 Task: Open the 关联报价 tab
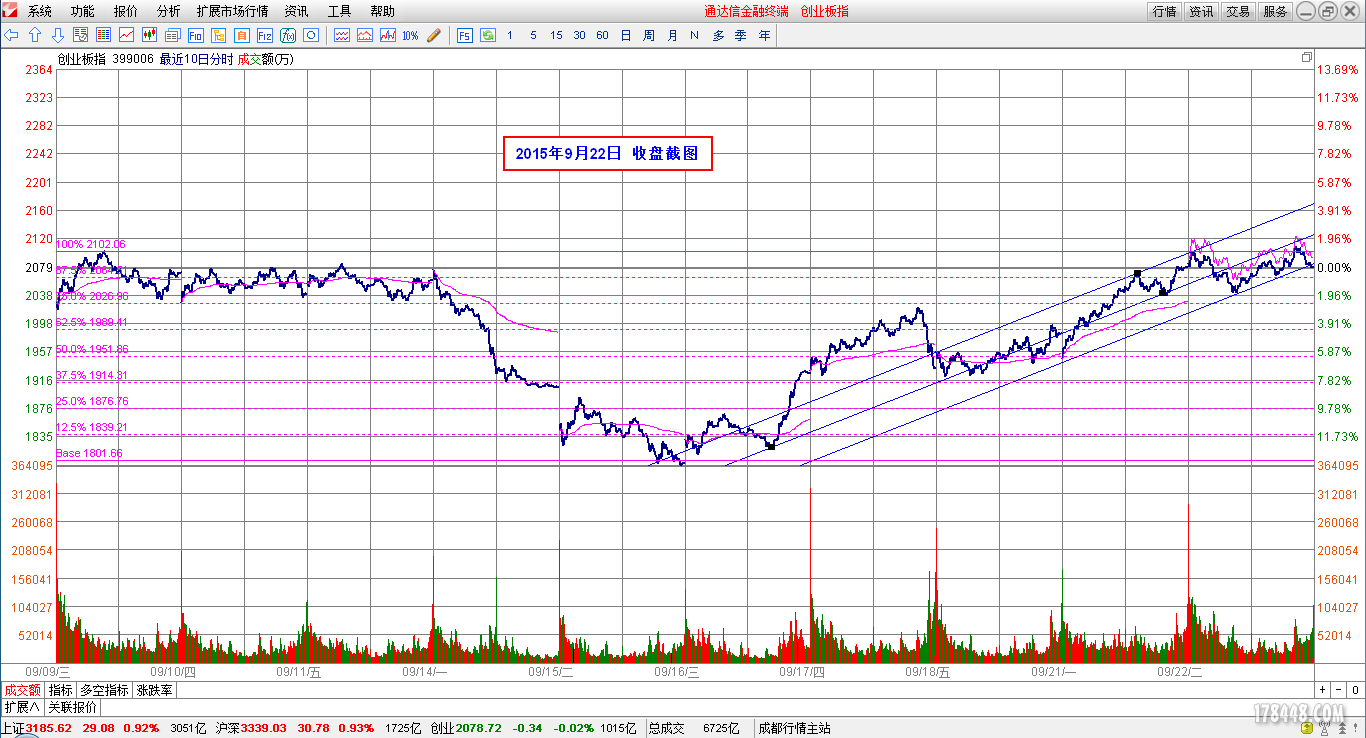point(72,707)
